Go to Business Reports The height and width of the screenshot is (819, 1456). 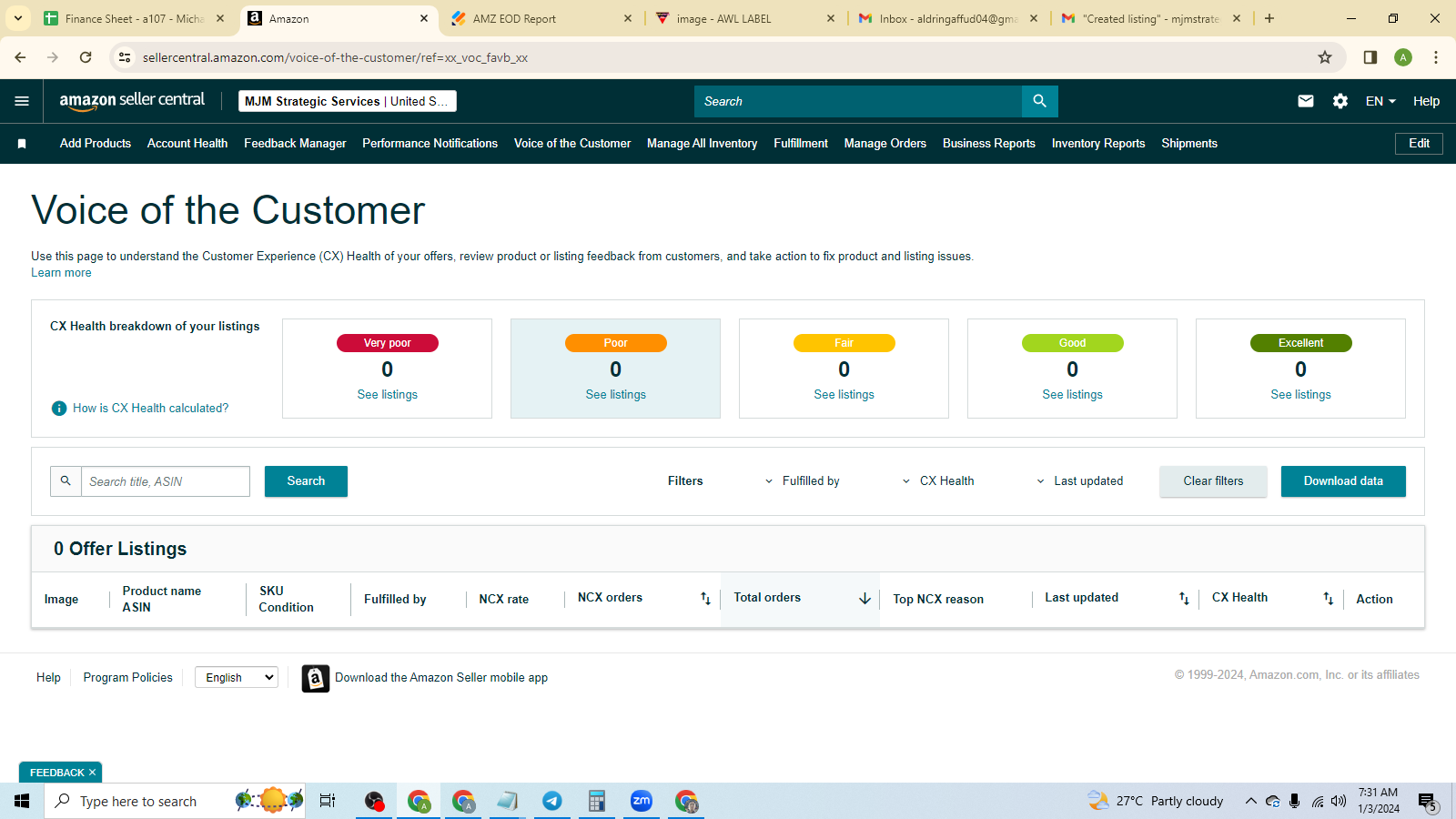[x=989, y=144]
